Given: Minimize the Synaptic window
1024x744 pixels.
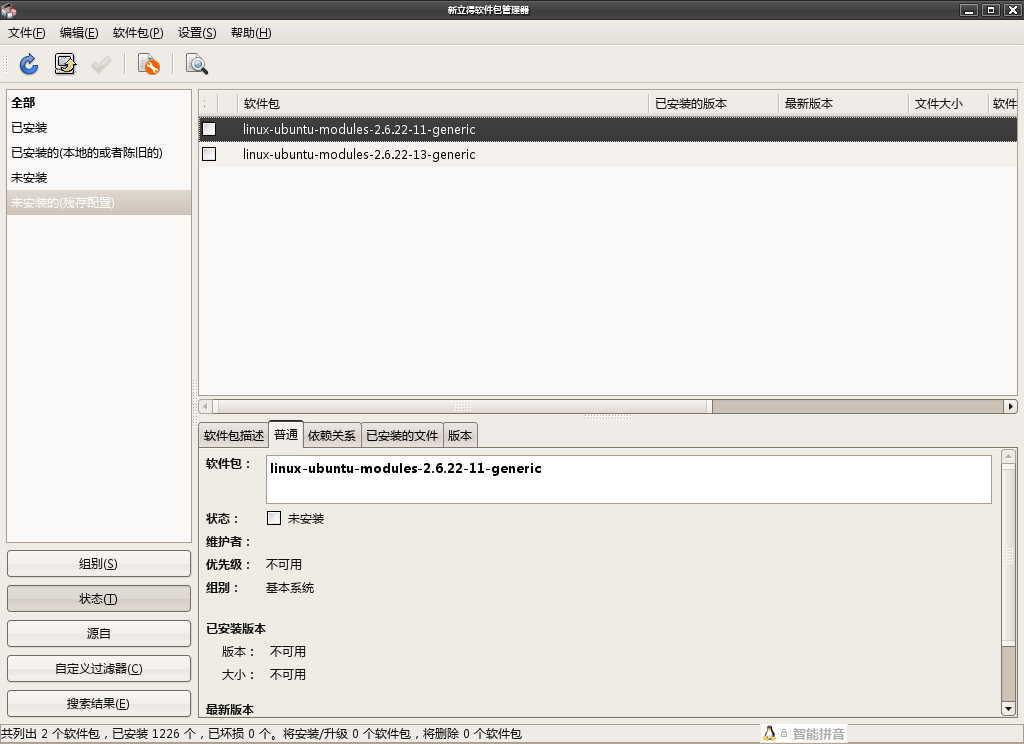Looking at the screenshot, I should point(968,10).
